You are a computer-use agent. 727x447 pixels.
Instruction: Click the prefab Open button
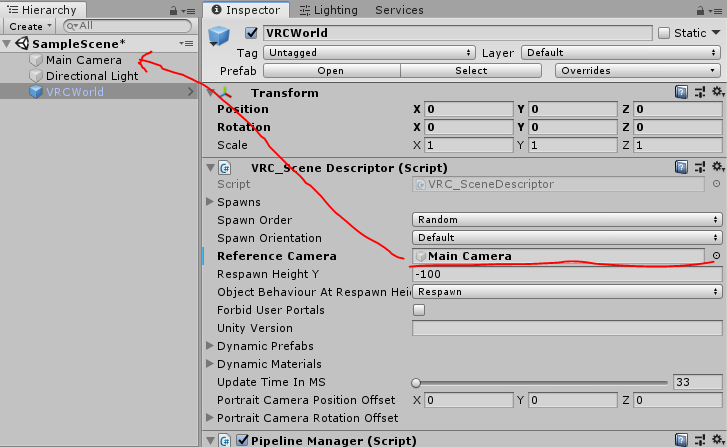coord(332,70)
